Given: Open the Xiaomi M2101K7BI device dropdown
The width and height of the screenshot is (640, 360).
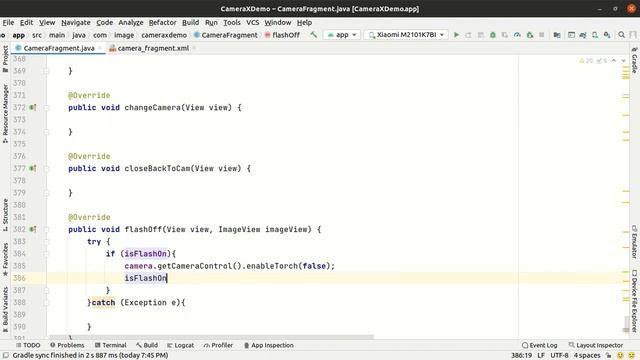Looking at the screenshot, I should coord(406,35).
